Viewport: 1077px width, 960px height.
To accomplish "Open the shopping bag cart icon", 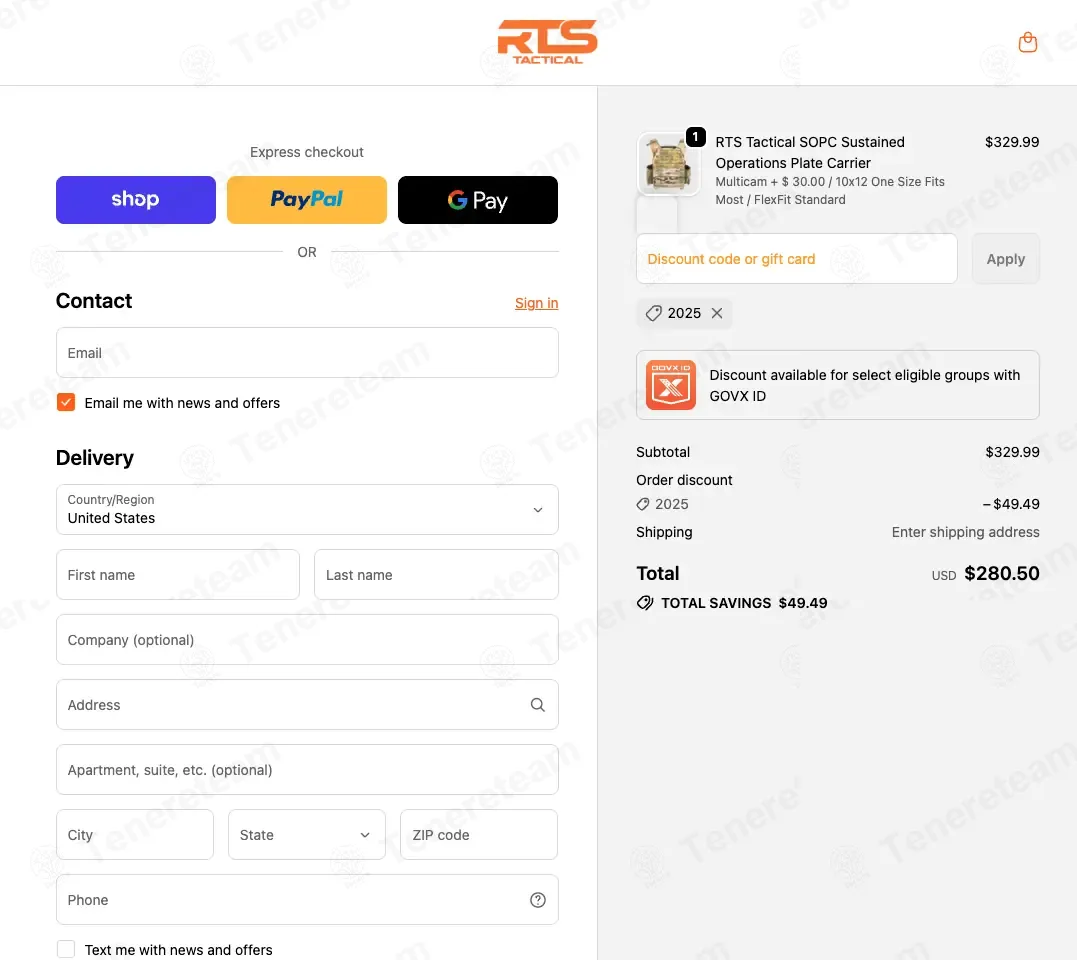I will coord(1028,43).
